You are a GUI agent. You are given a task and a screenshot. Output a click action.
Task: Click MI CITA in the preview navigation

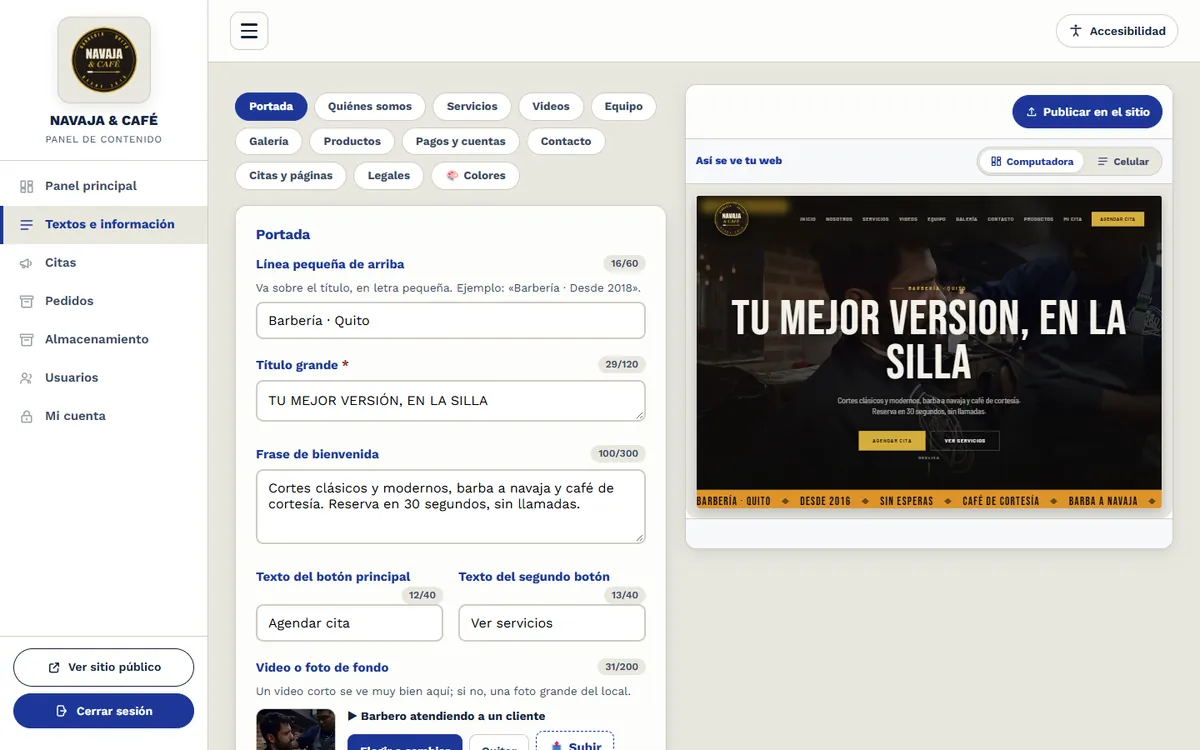(x=1072, y=219)
